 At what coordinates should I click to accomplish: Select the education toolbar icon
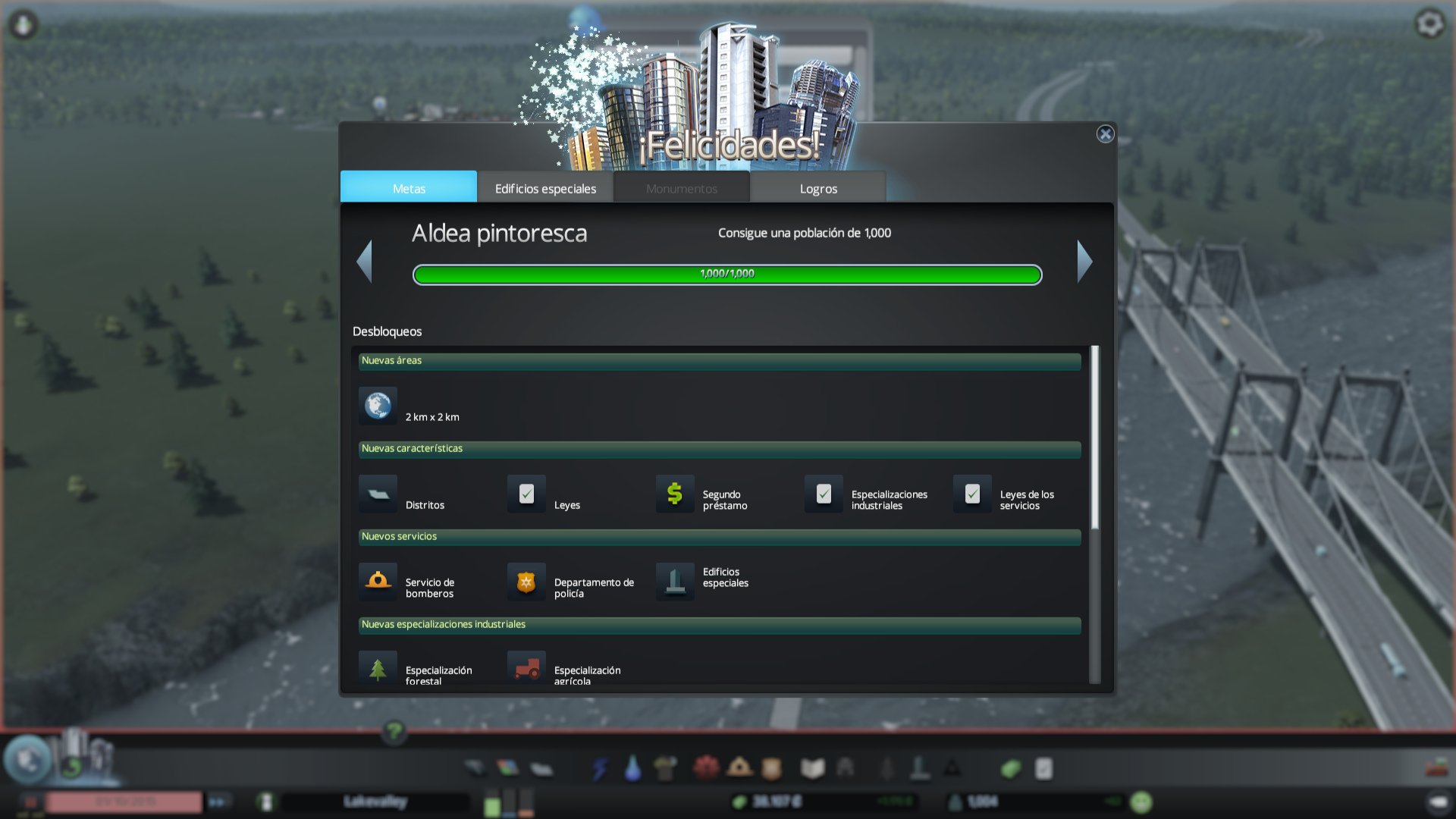pyautogui.click(x=811, y=767)
